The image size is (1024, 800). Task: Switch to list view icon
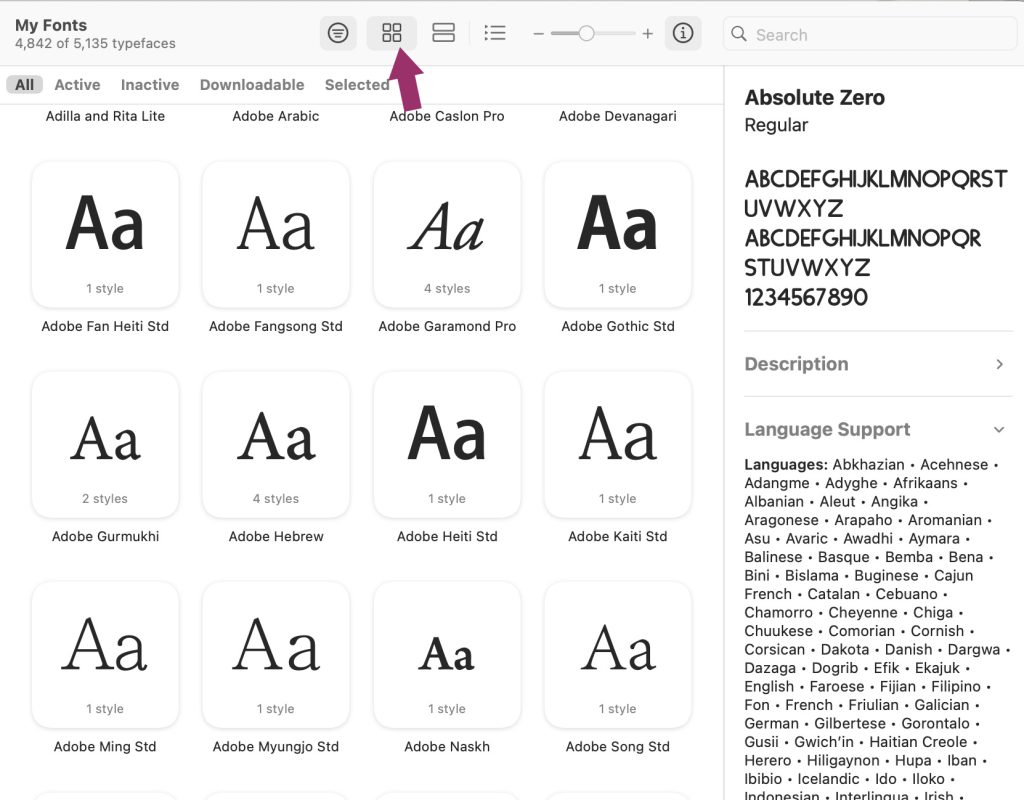point(494,34)
